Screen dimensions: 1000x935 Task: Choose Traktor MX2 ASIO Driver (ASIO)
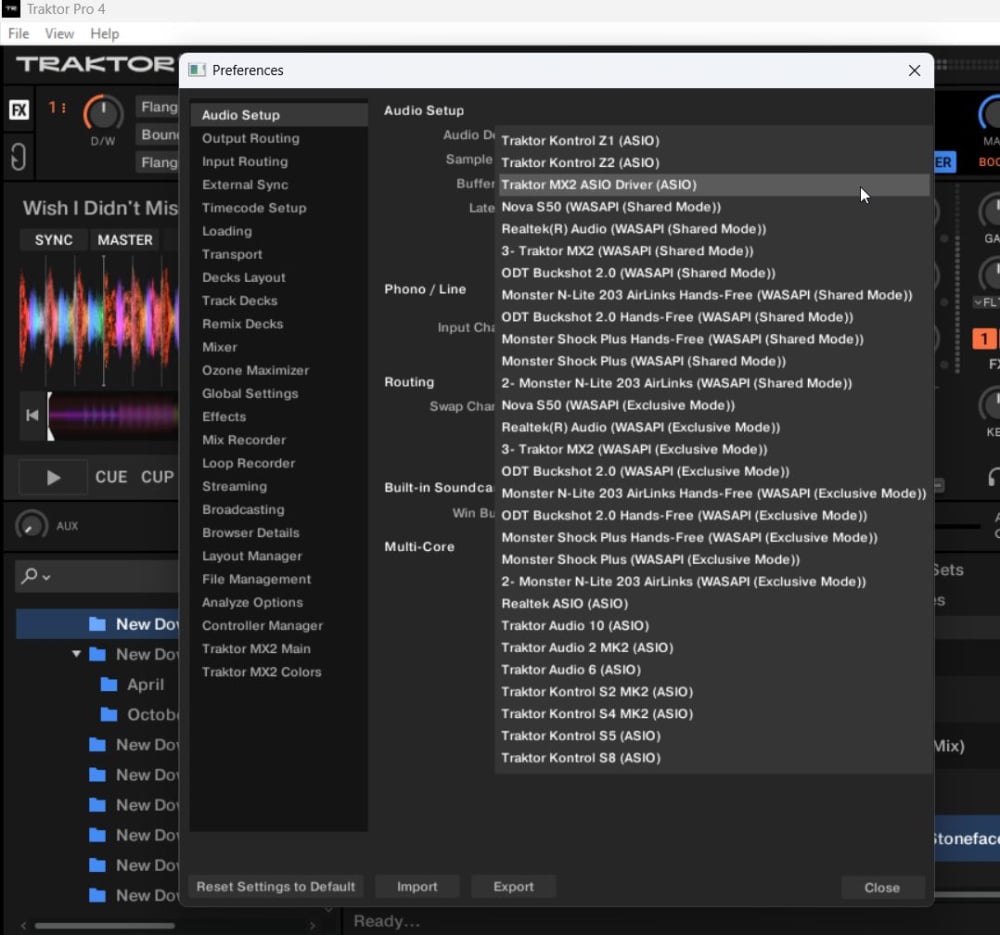coord(712,185)
